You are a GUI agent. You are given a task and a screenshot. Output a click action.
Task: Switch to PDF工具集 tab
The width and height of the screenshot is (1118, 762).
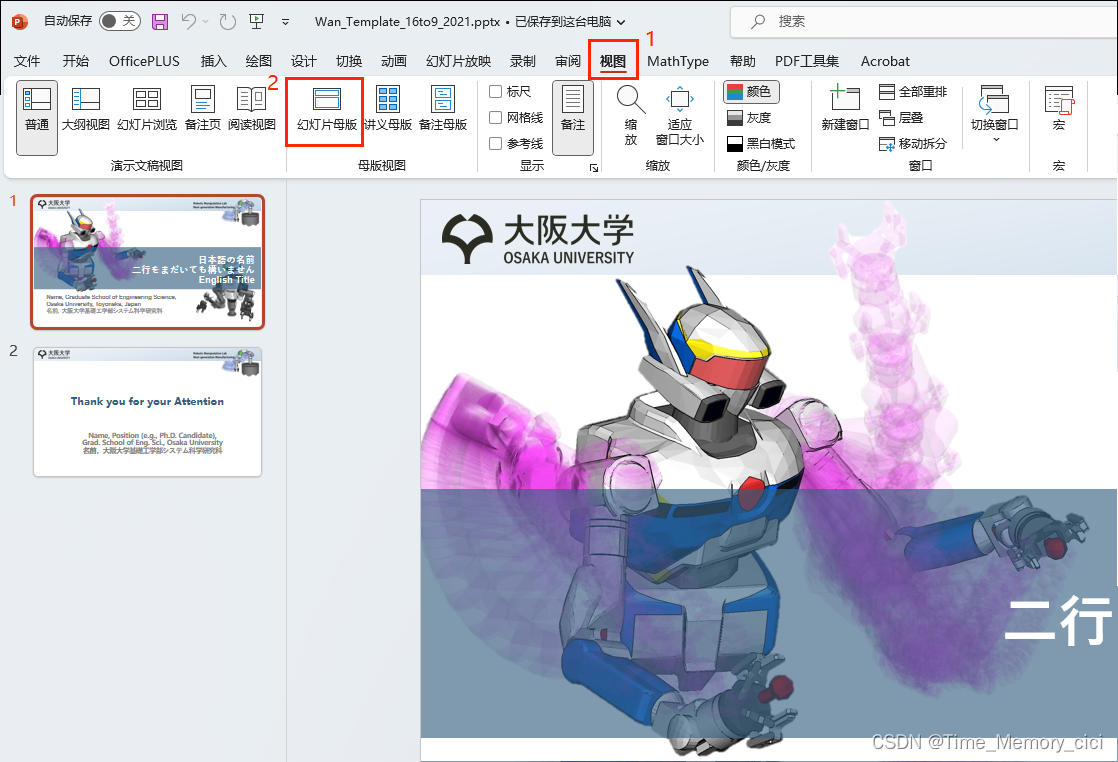click(807, 61)
